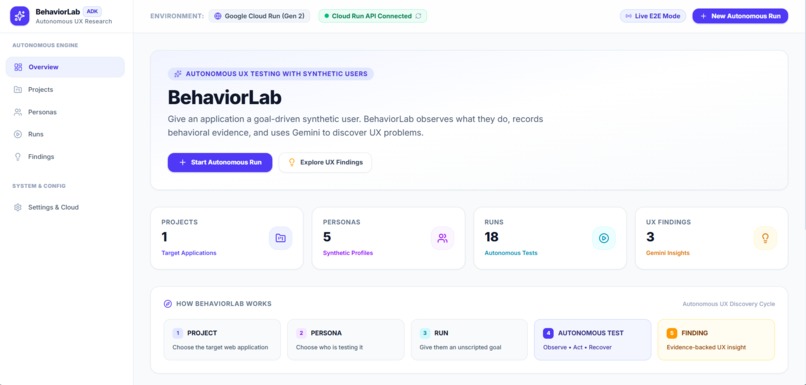The height and width of the screenshot is (385, 806).
Task: Click the lightbulb icon in Explore UX Findings
Action: [x=291, y=162]
